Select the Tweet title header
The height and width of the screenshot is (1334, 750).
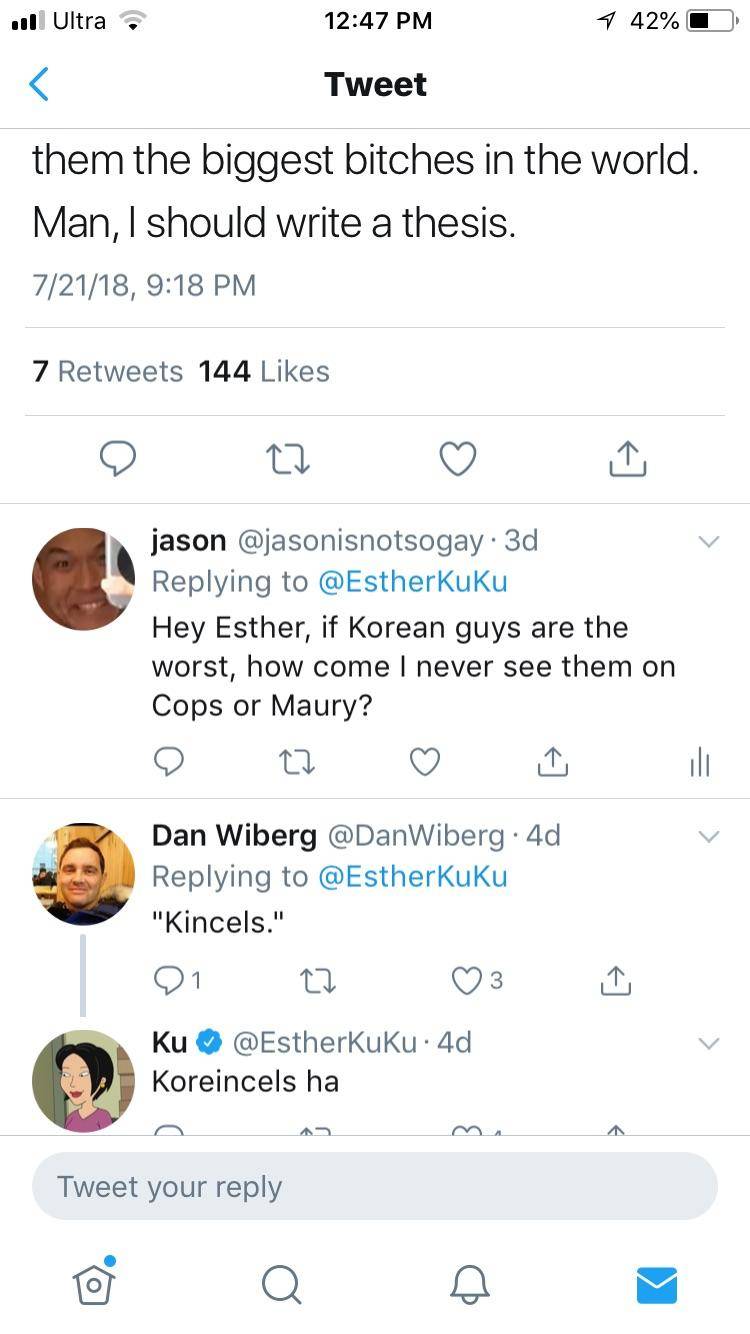point(375,85)
